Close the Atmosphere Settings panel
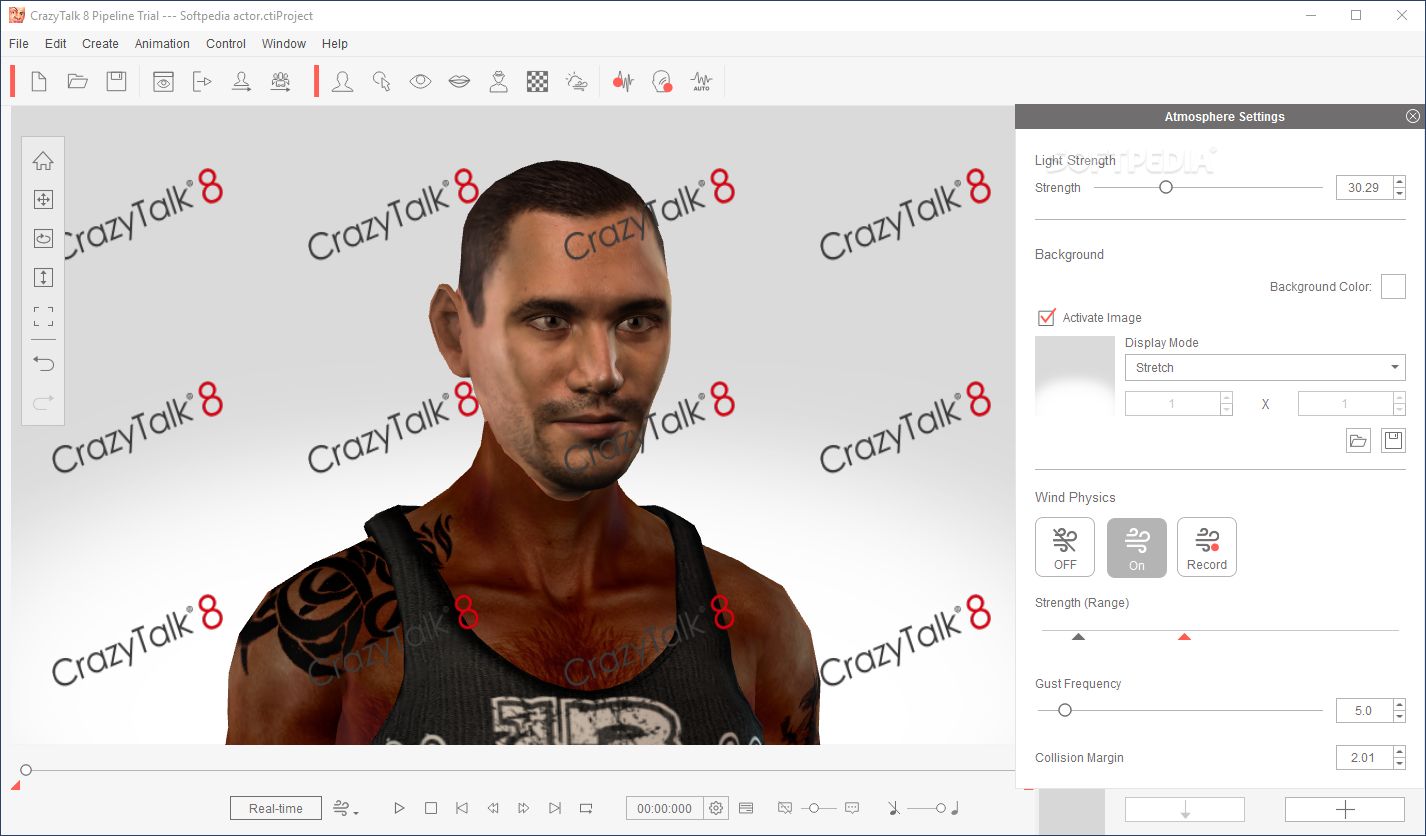Image resolution: width=1426 pixels, height=836 pixels. click(1413, 116)
